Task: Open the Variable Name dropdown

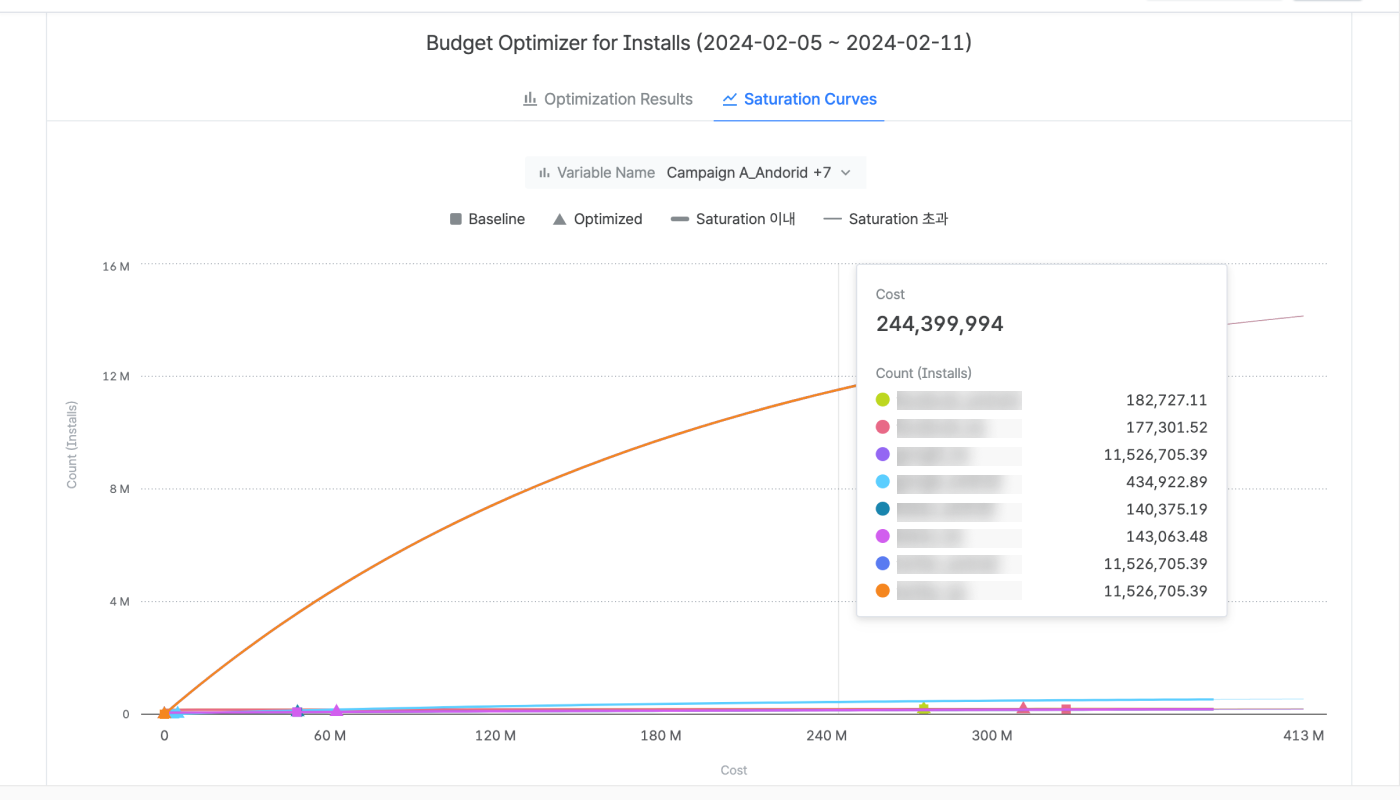Action: 695,172
